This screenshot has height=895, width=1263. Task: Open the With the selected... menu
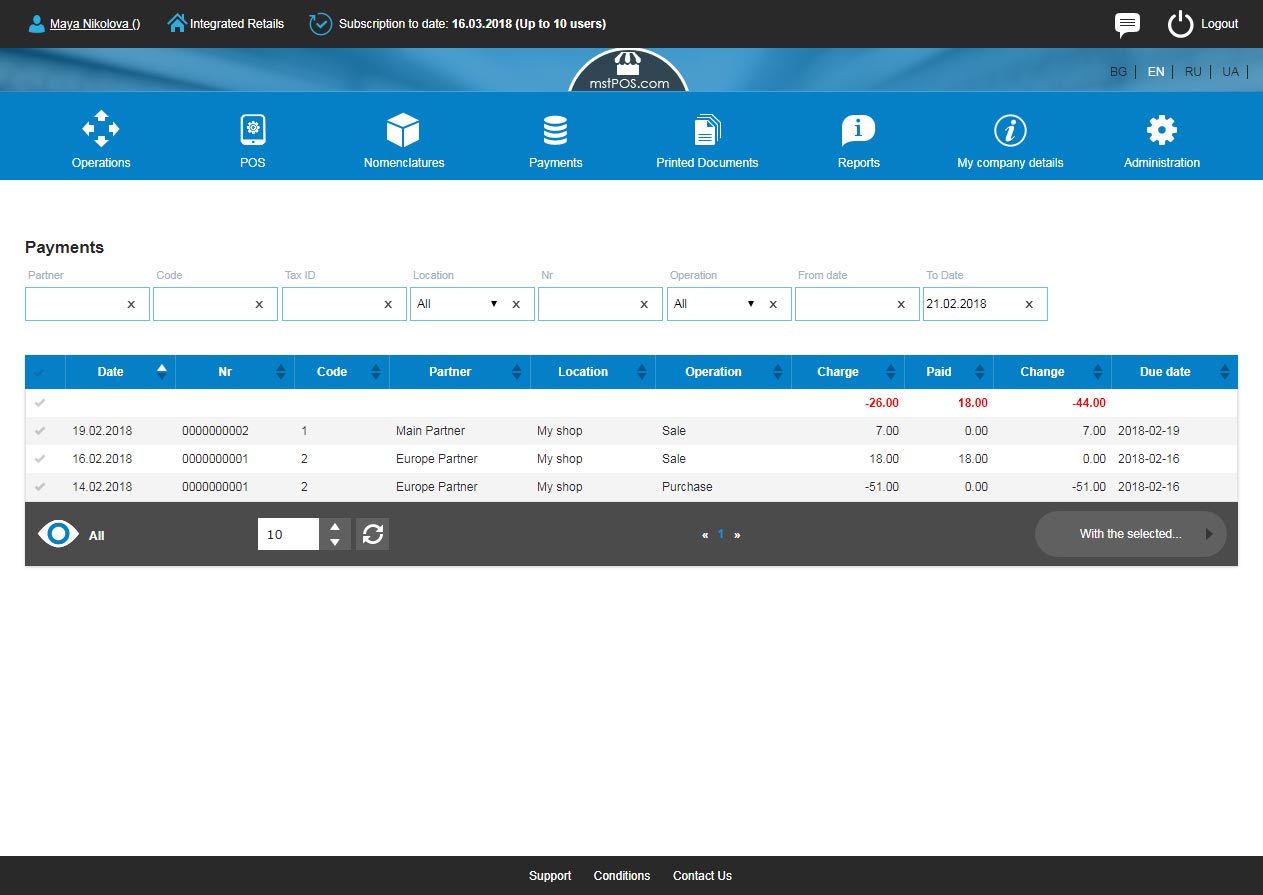(x=1130, y=534)
